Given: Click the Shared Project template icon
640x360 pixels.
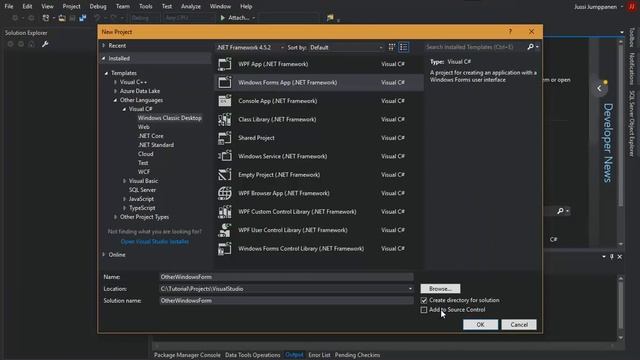Looking at the screenshot, I should pos(224,138).
